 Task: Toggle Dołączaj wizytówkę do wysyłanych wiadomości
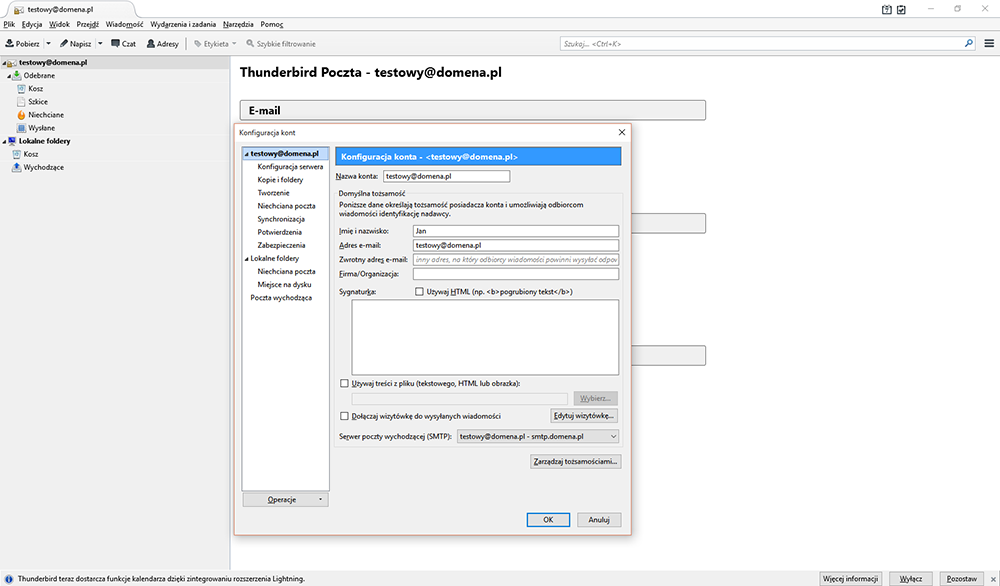point(344,416)
